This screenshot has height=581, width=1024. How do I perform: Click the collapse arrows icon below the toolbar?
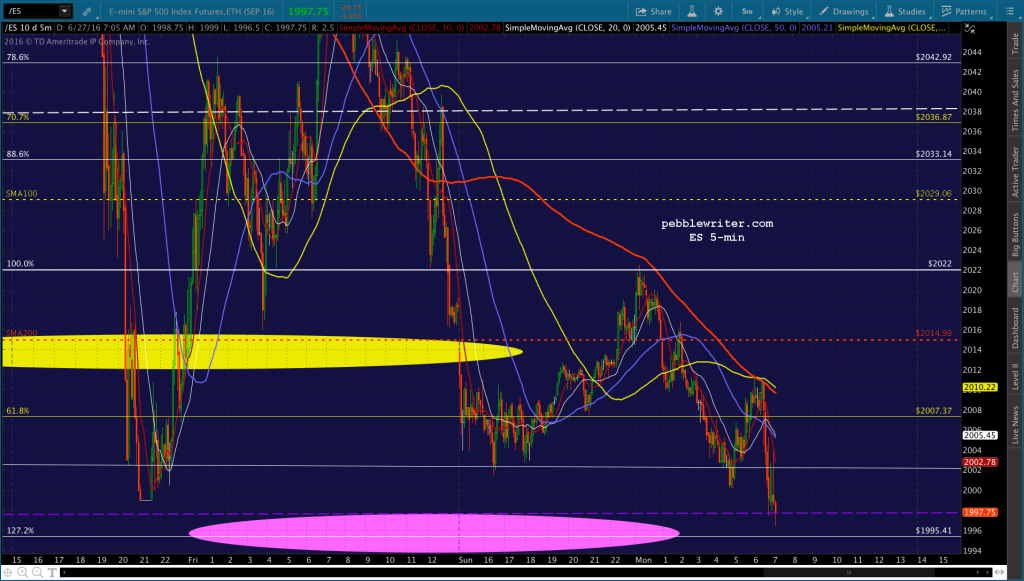tap(970, 29)
